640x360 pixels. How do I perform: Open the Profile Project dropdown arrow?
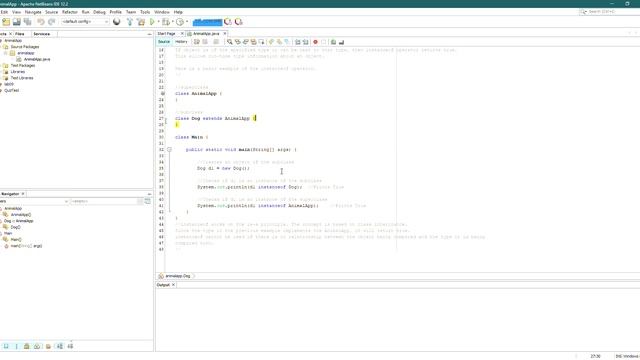187,22
